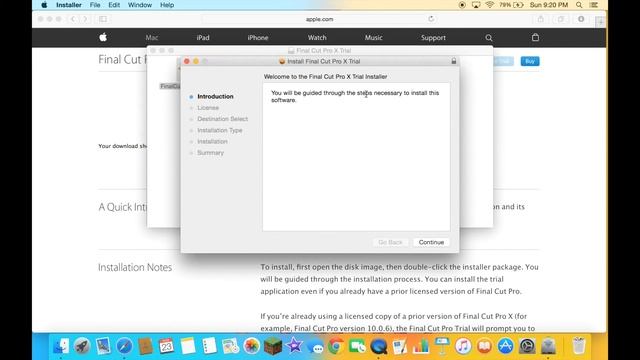
Task: Open FaceTime from the Dock
Action: [357, 346]
